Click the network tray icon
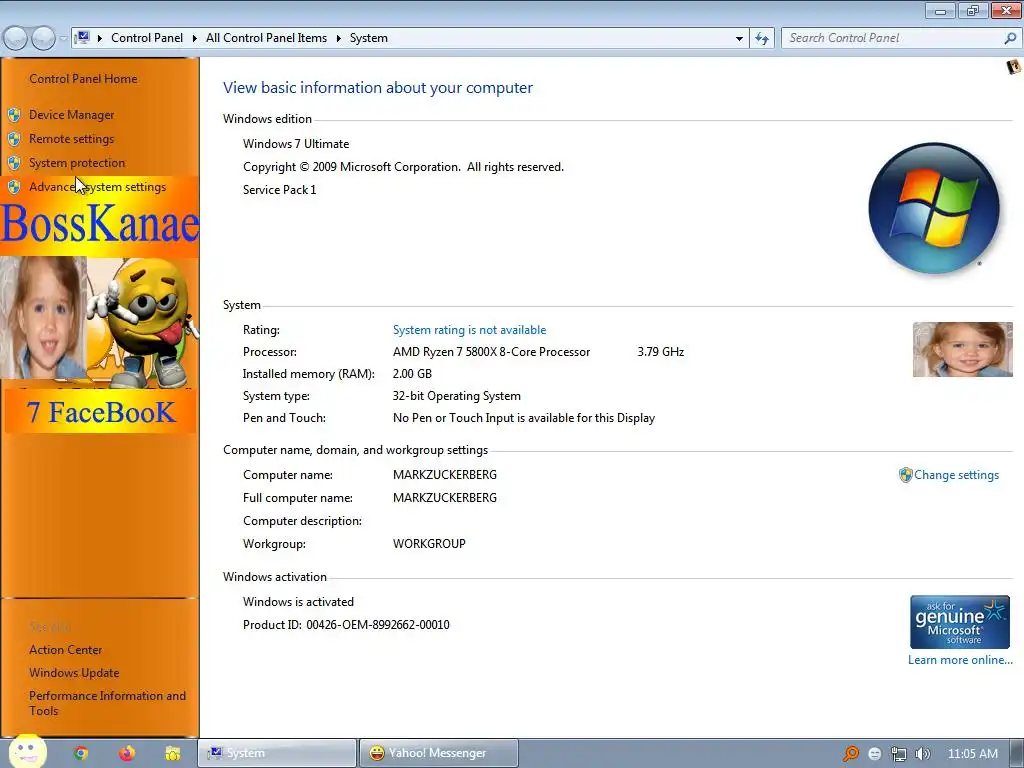This screenshot has height=768, width=1024. point(899,754)
